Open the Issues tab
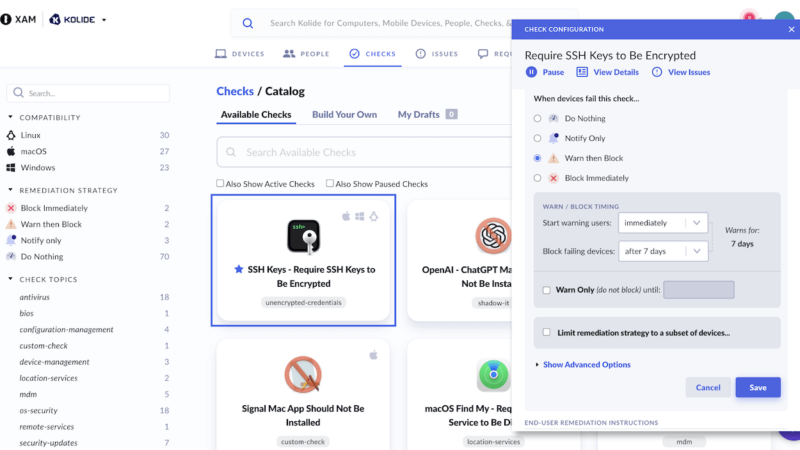 [437, 54]
